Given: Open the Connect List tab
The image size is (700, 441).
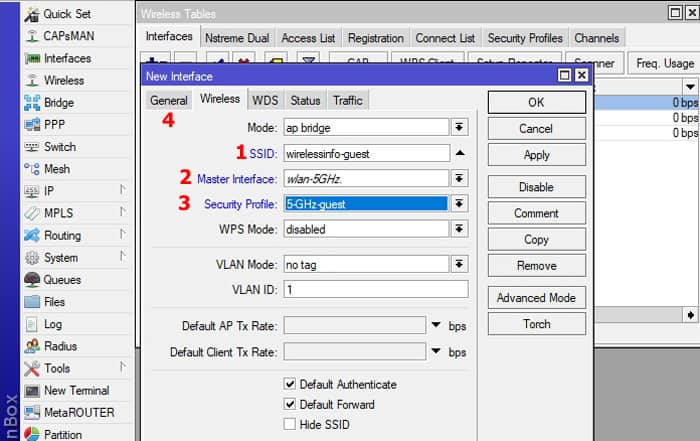Looking at the screenshot, I should (x=445, y=38).
